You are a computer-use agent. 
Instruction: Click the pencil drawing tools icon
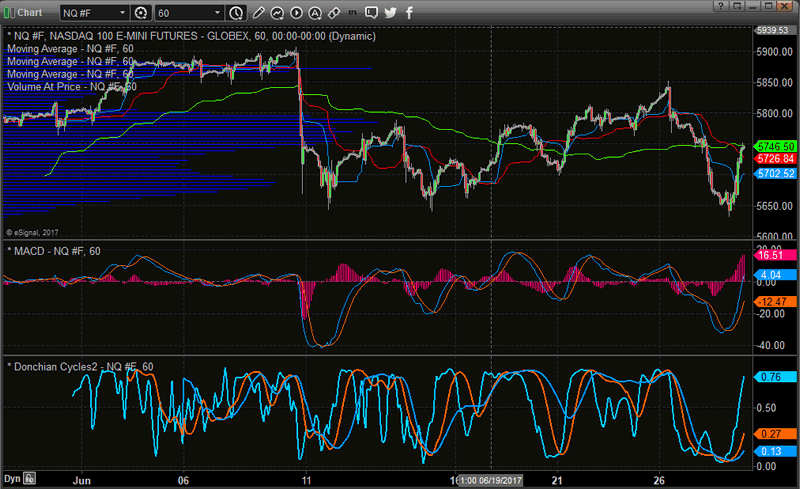[259, 13]
